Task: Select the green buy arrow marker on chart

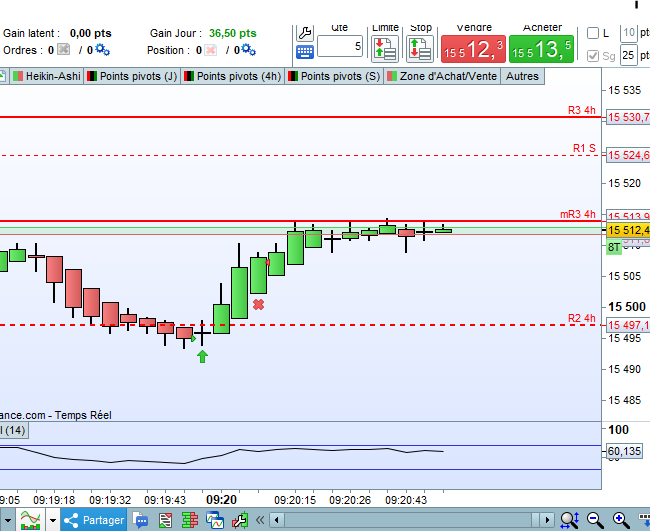Action: tap(202, 356)
